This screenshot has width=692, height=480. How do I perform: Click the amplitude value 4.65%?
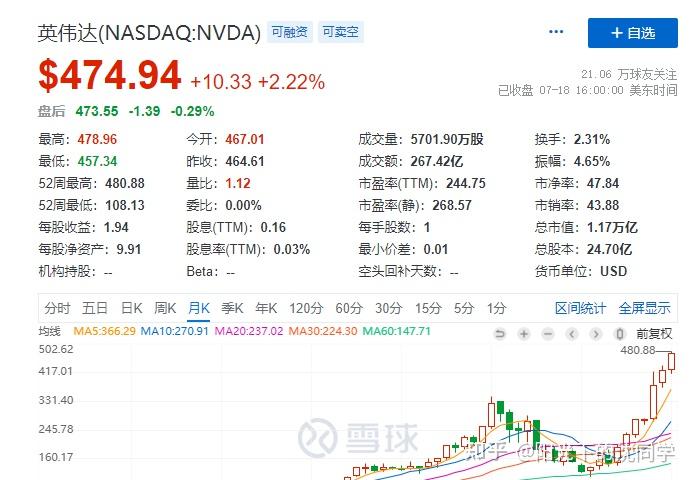point(592,161)
